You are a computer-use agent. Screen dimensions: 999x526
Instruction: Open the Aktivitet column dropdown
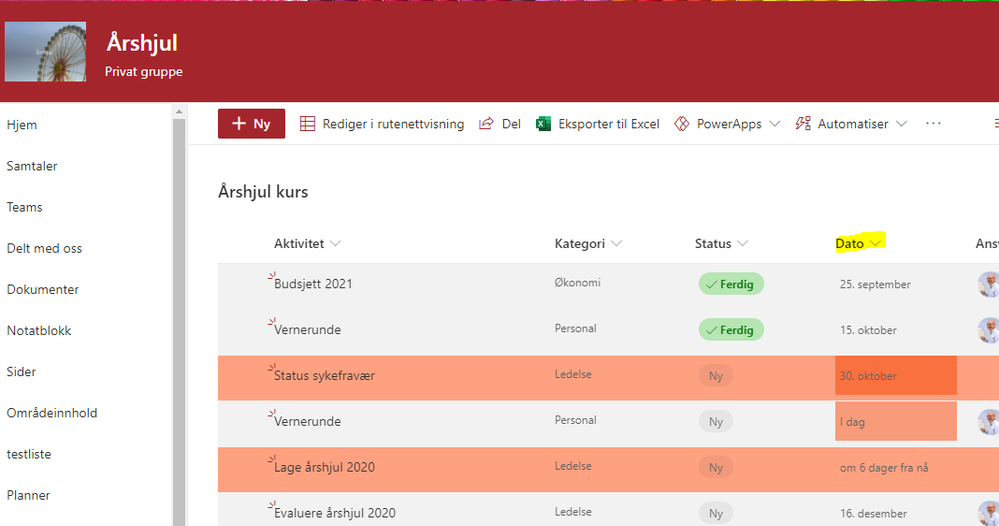pyautogui.click(x=335, y=243)
